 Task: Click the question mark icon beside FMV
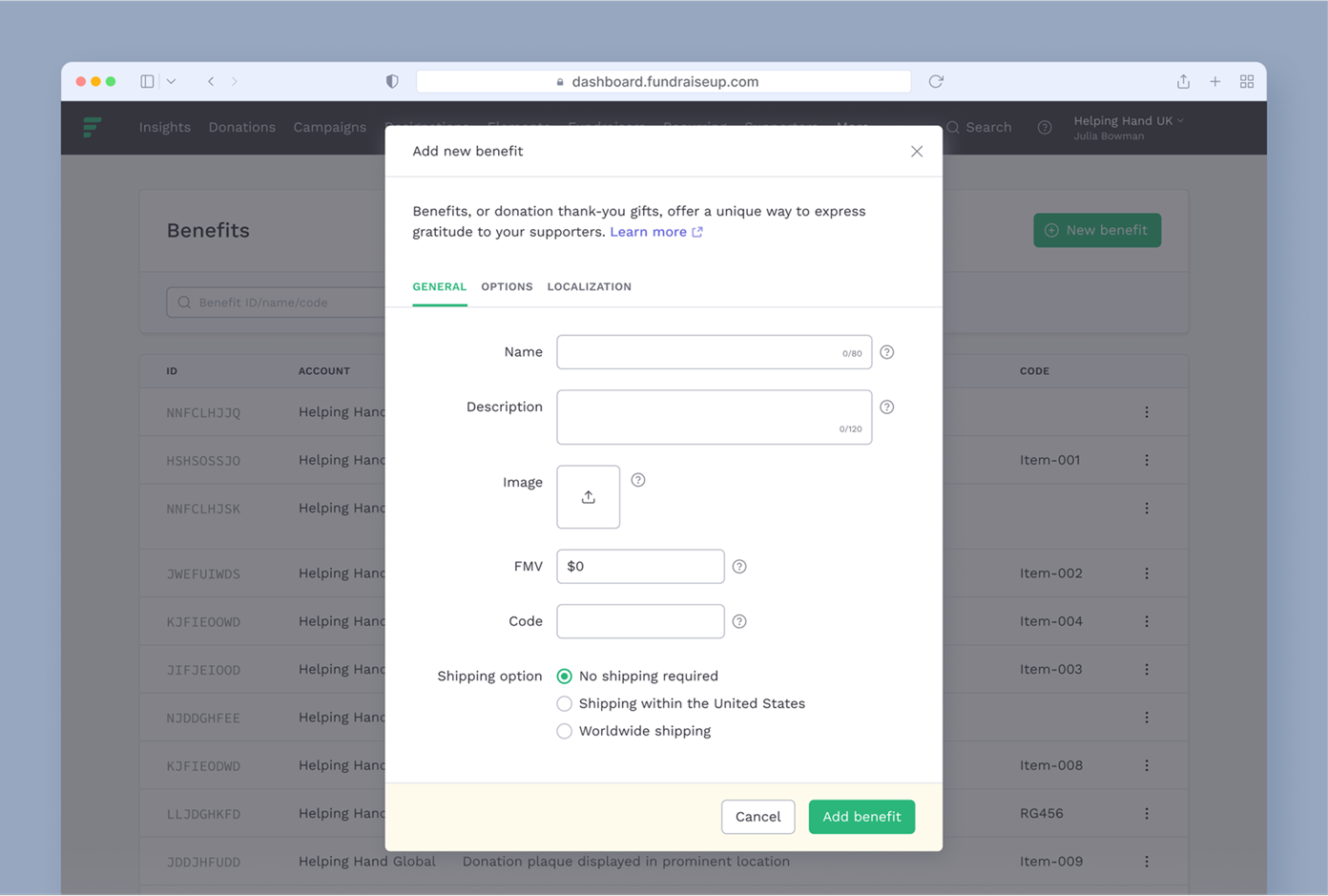point(739,566)
